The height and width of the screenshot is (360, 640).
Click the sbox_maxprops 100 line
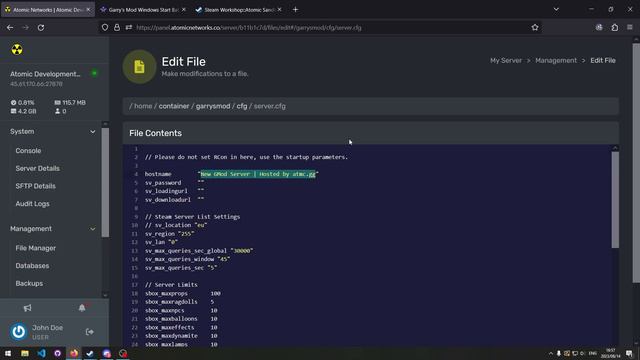click(182, 293)
